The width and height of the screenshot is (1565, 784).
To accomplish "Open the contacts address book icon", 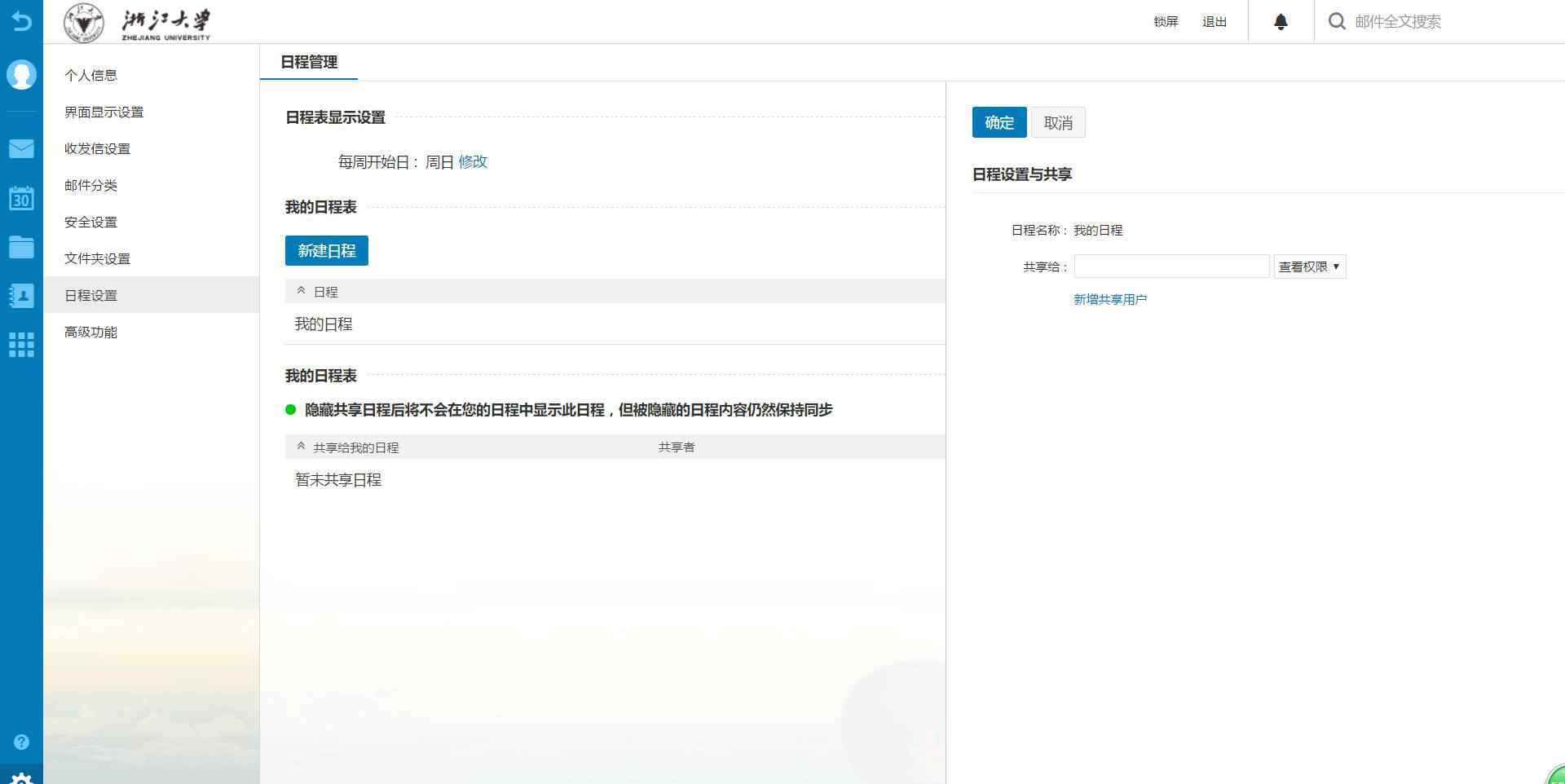I will (x=21, y=296).
